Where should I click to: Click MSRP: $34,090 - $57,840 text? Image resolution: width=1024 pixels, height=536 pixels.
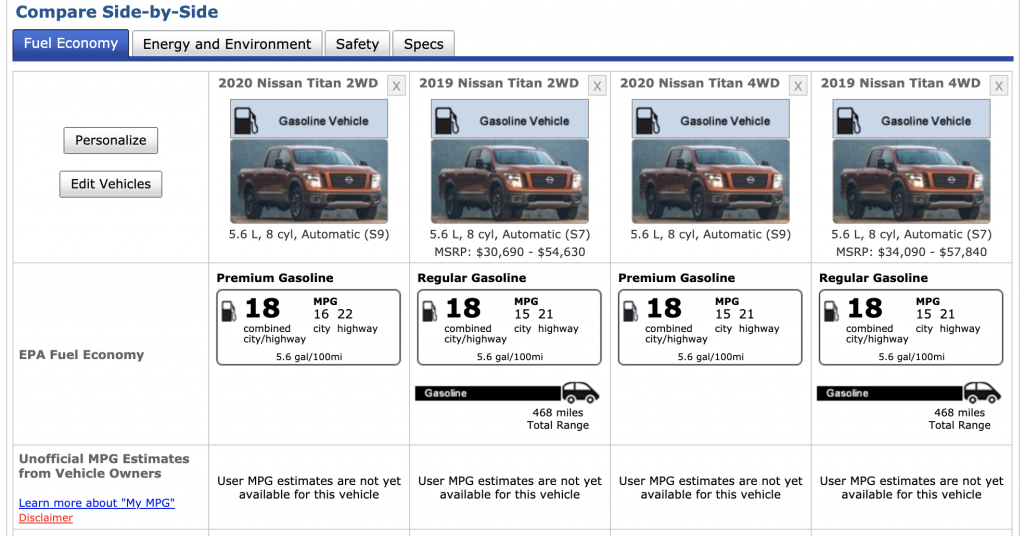coord(911,252)
